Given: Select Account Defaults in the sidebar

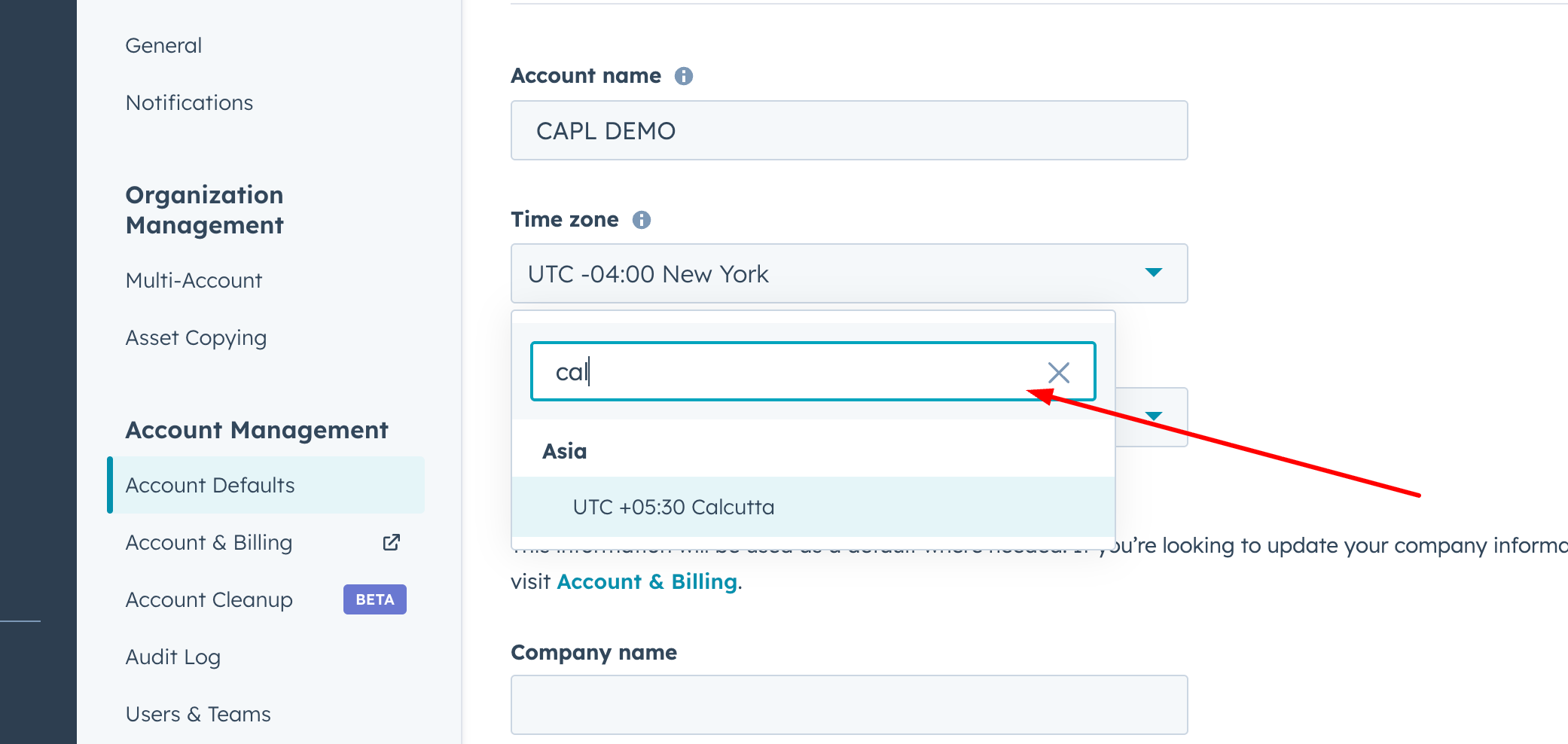Looking at the screenshot, I should (210, 486).
